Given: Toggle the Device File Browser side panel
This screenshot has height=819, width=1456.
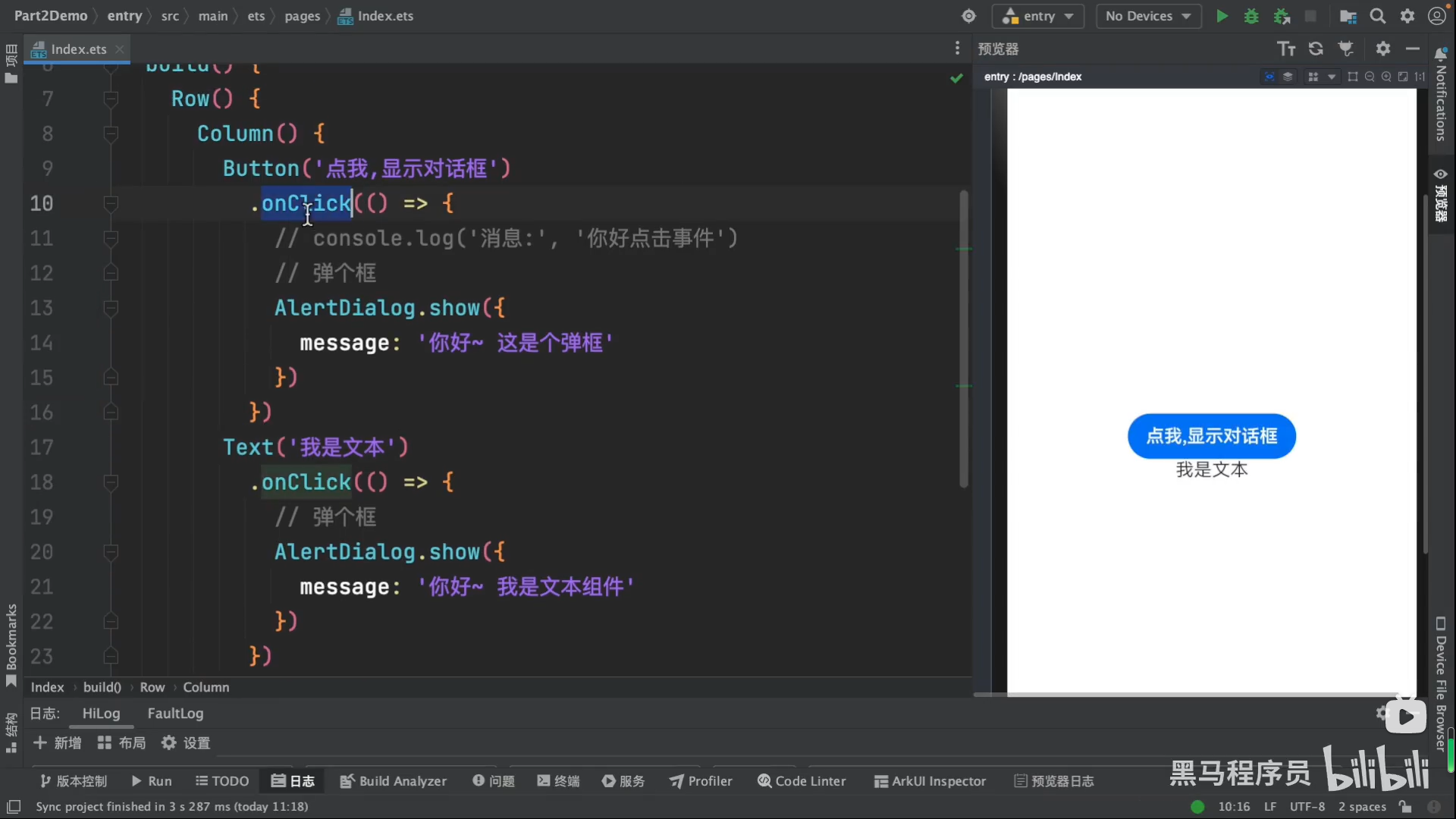Looking at the screenshot, I should [1441, 685].
